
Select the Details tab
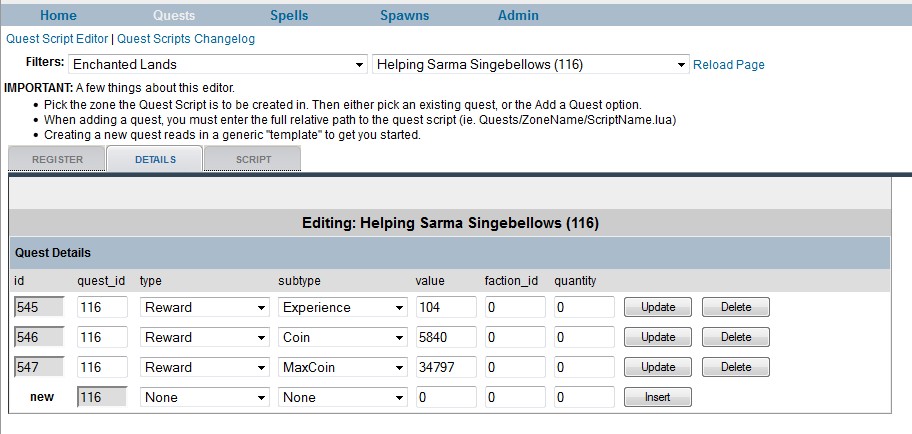[154, 159]
